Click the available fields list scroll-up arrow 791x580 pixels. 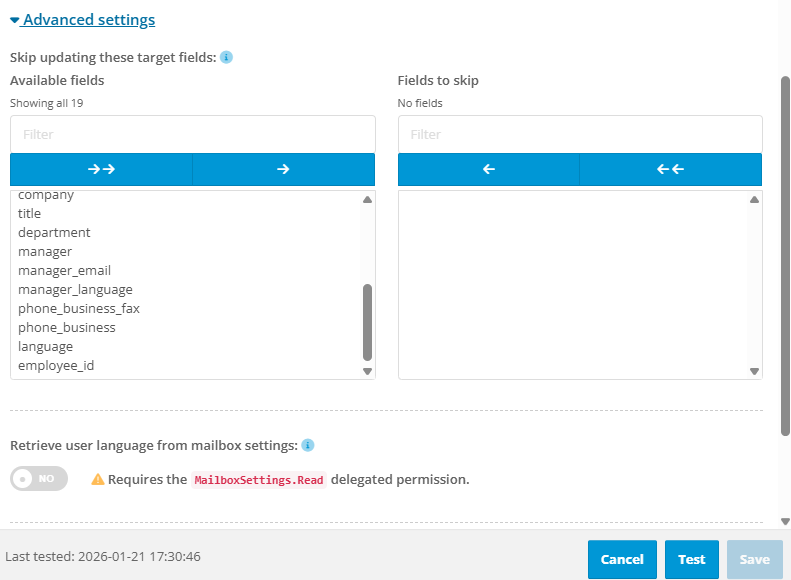(x=368, y=200)
